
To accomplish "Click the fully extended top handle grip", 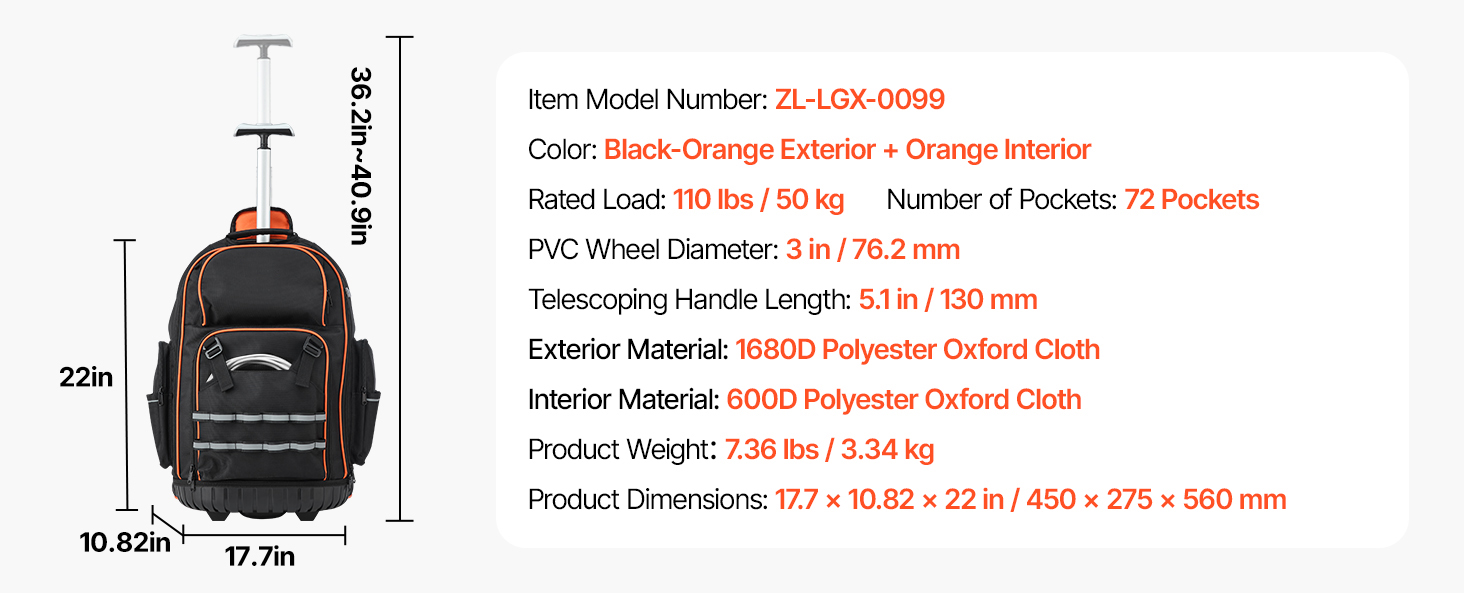I will pos(263,46).
